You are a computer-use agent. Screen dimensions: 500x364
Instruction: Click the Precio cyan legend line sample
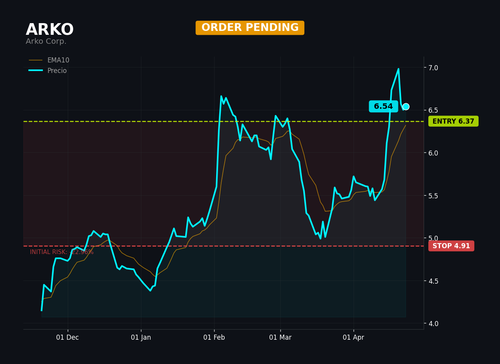tap(36, 70)
